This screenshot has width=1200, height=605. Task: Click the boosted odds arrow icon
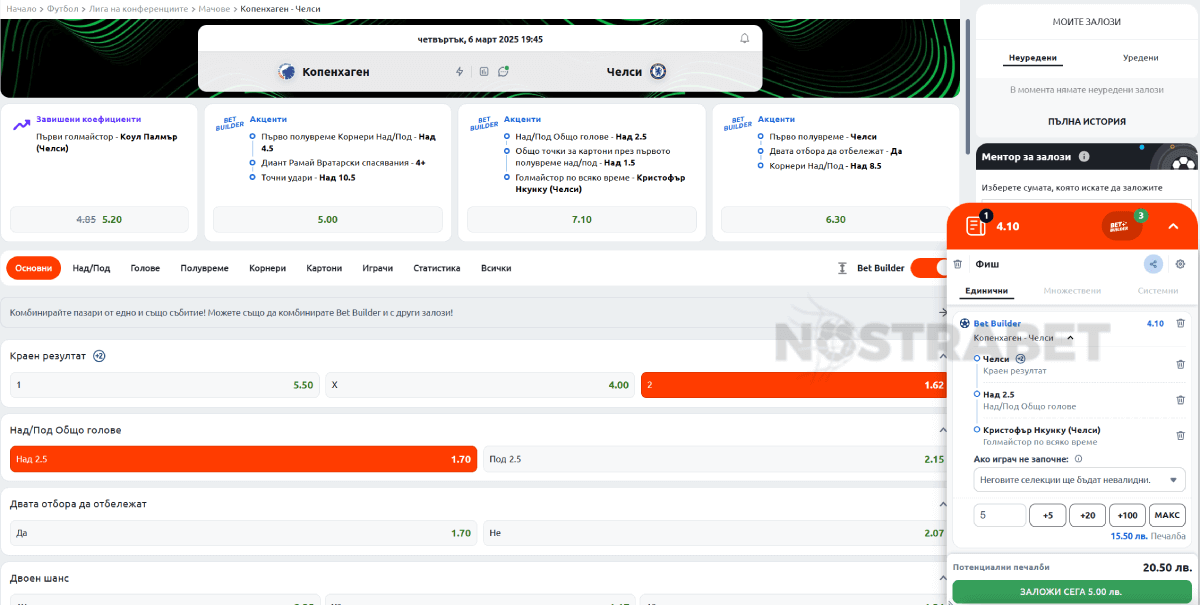click(21, 125)
